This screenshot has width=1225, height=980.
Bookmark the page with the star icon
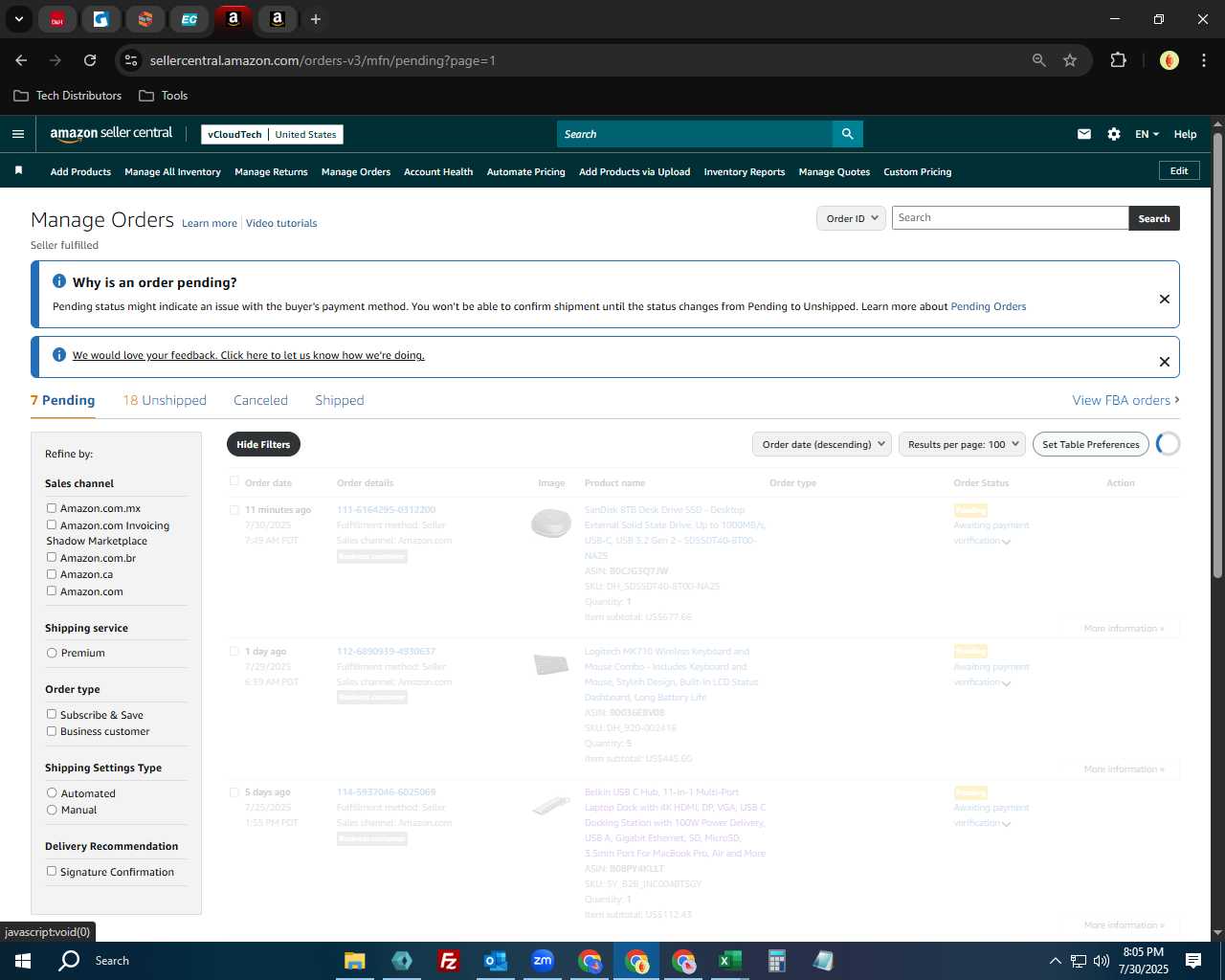(1070, 60)
